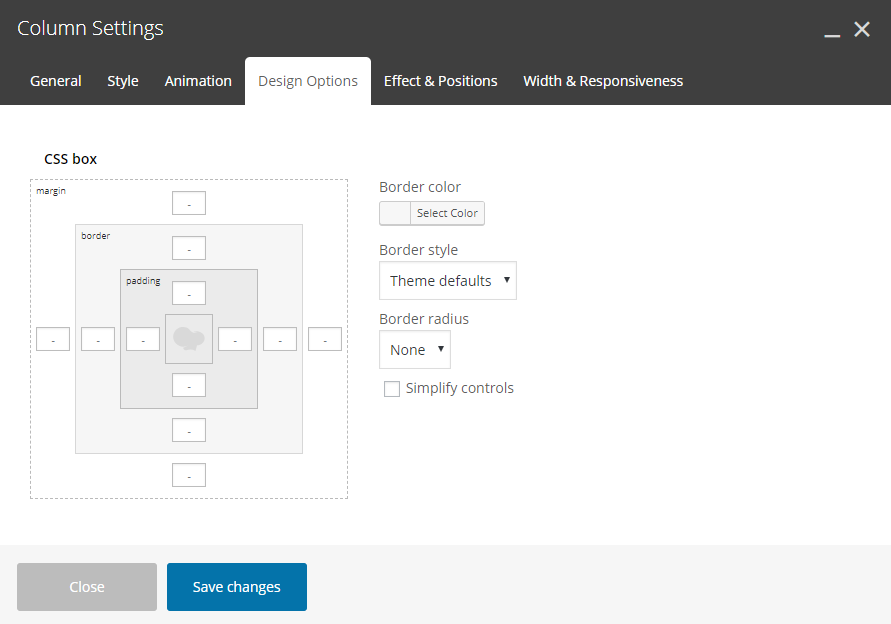Go to the Animation tab
The width and height of the screenshot is (891, 624).
point(198,81)
